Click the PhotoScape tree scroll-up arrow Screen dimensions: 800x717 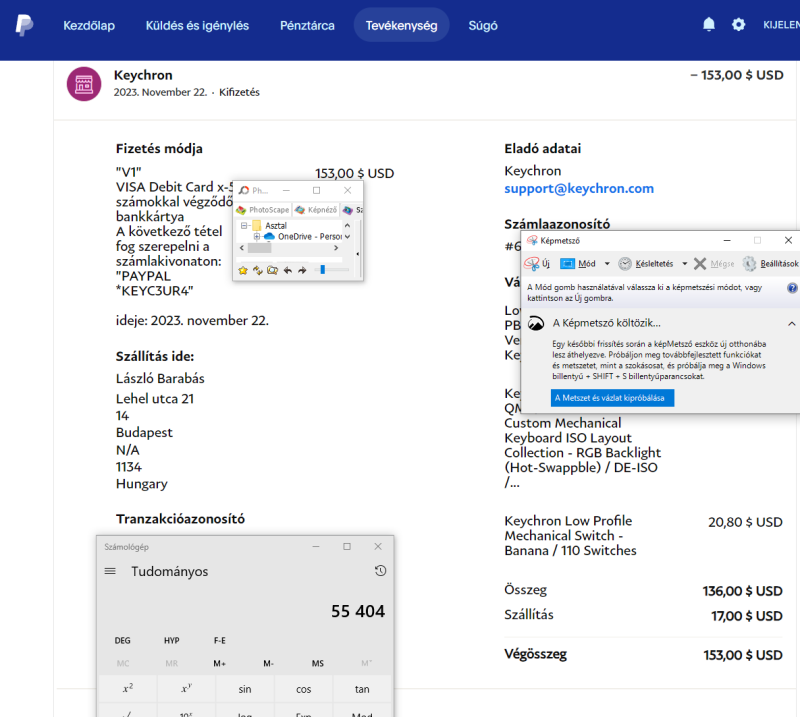[347, 225]
